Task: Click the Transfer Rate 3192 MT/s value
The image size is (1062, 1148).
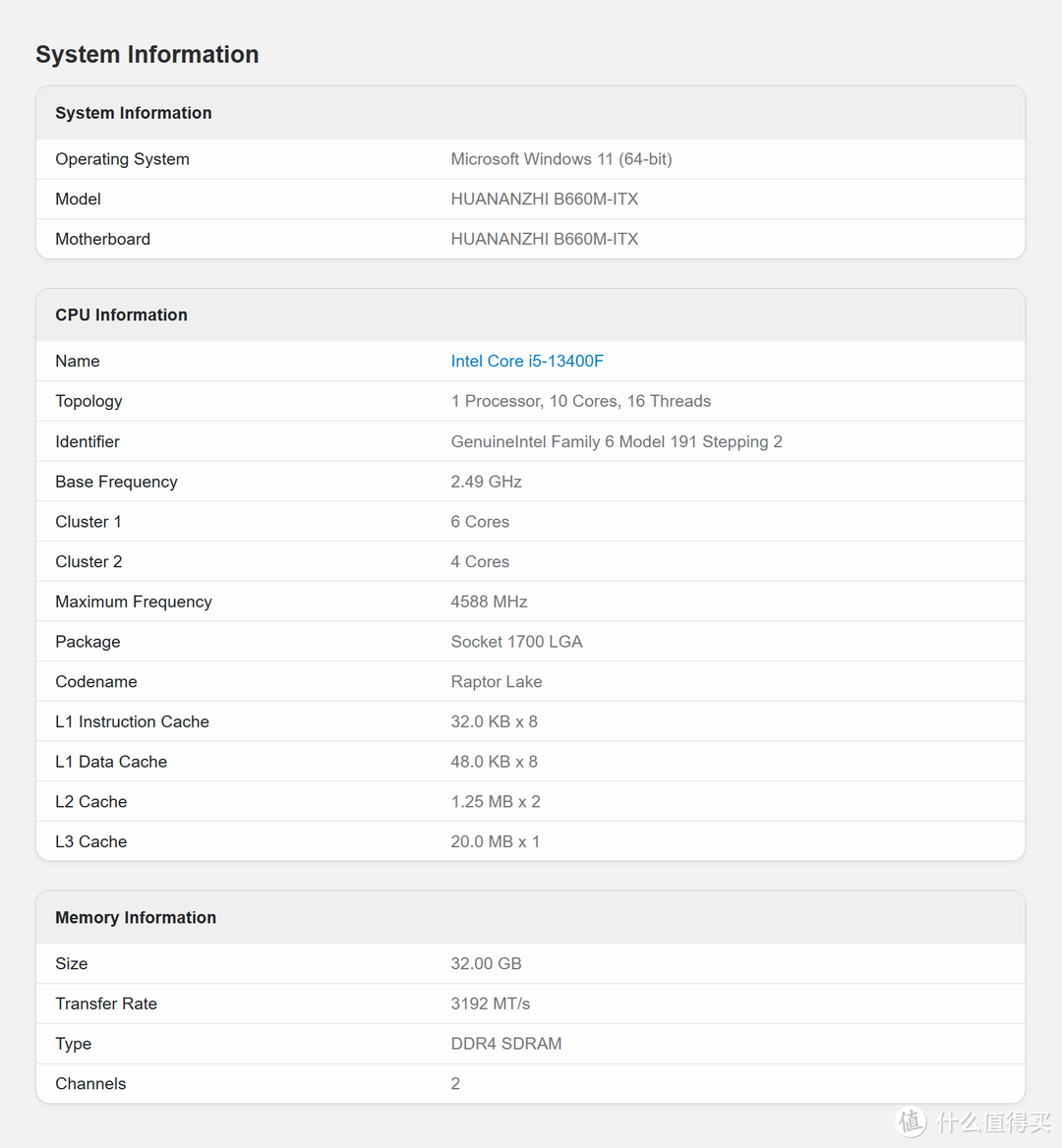Action: click(490, 1004)
